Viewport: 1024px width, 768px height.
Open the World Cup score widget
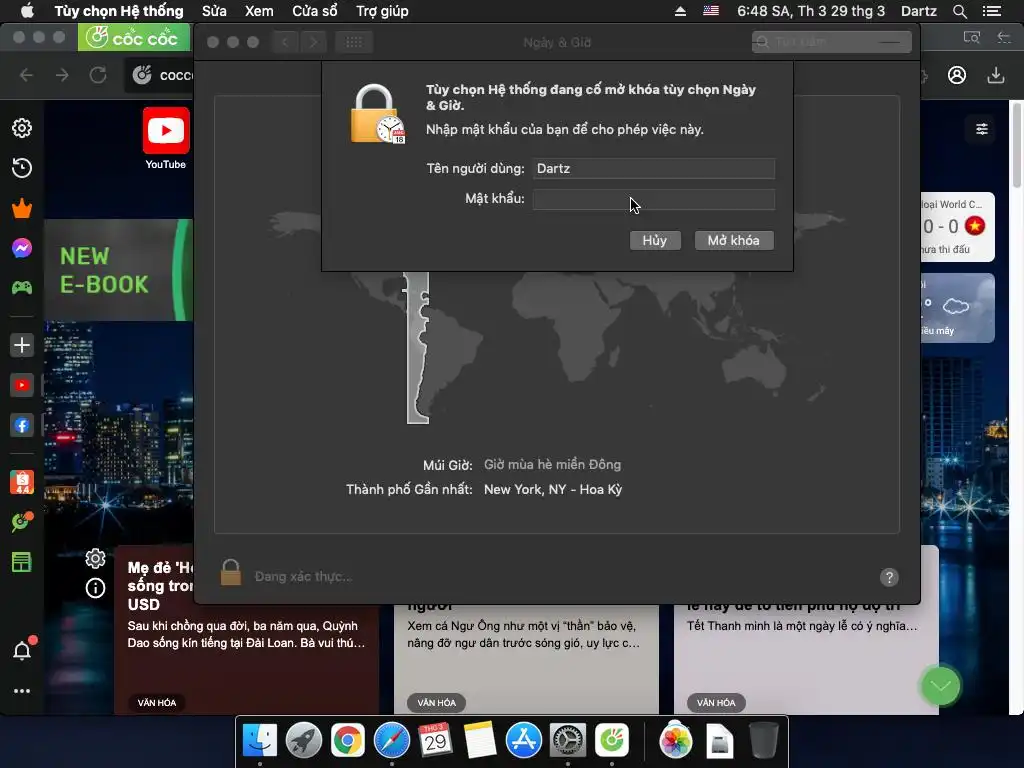coord(957,227)
